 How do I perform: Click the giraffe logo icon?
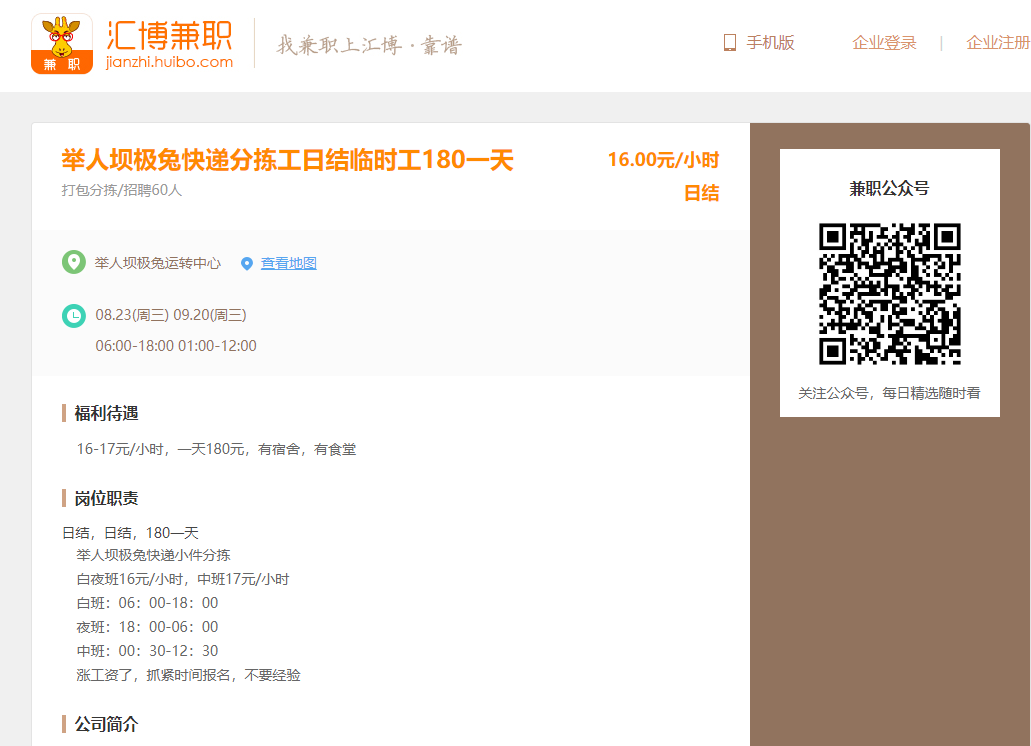click(x=62, y=43)
